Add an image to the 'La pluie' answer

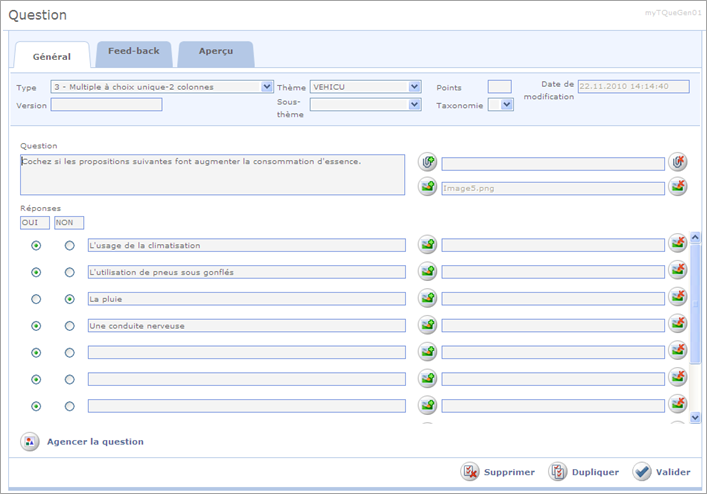428,298
